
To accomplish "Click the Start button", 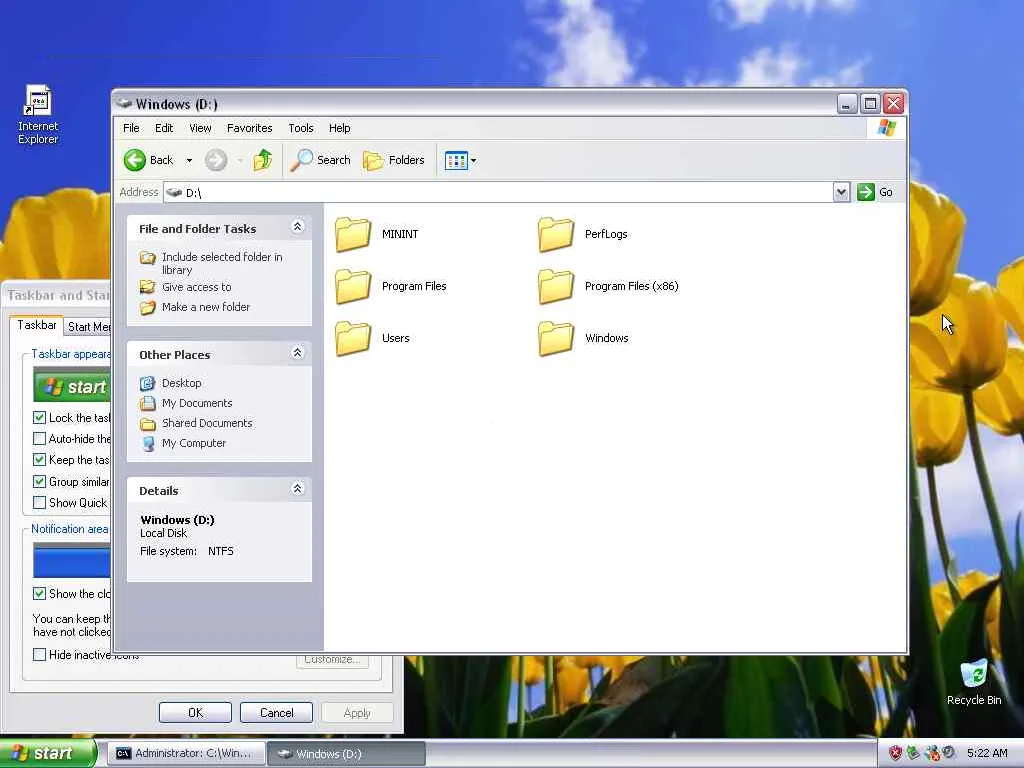I will tap(47, 753).
